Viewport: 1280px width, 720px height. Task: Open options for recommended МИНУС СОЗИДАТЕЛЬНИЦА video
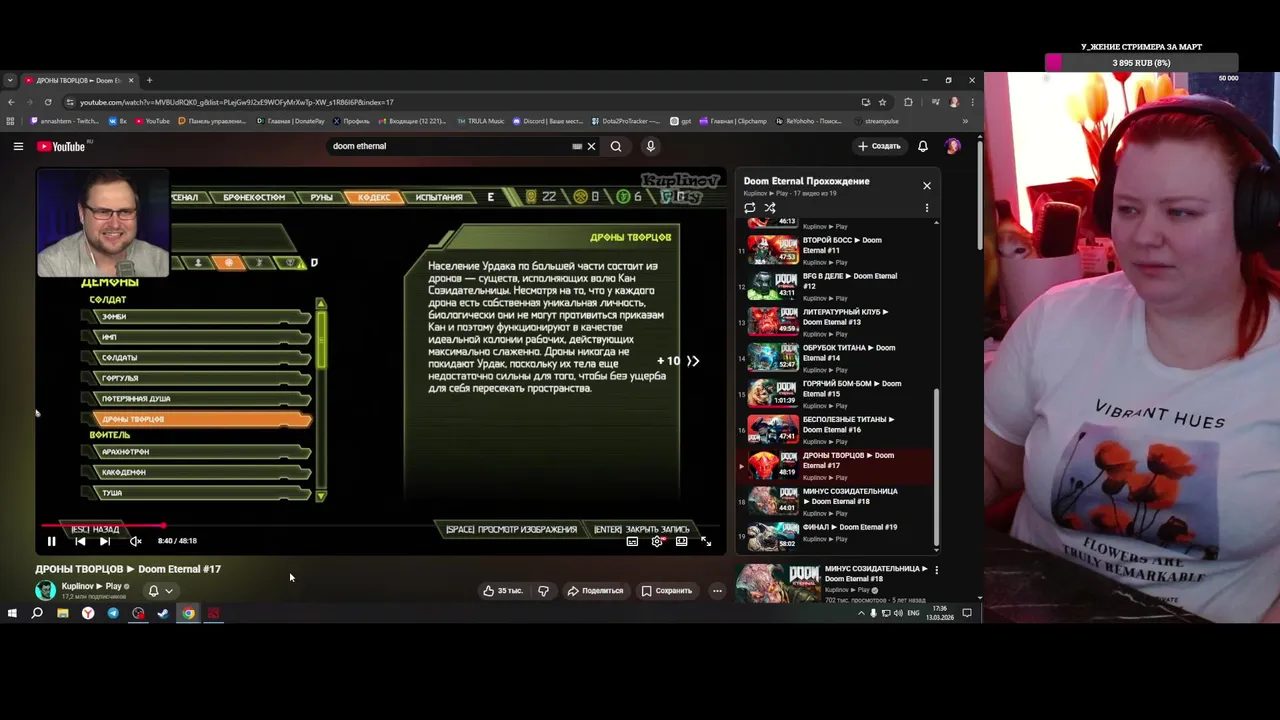point(937,569)
